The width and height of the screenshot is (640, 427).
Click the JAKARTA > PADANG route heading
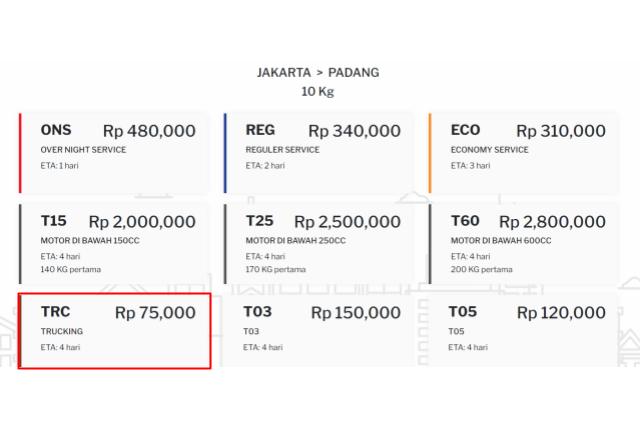click(x=318, y=73)
